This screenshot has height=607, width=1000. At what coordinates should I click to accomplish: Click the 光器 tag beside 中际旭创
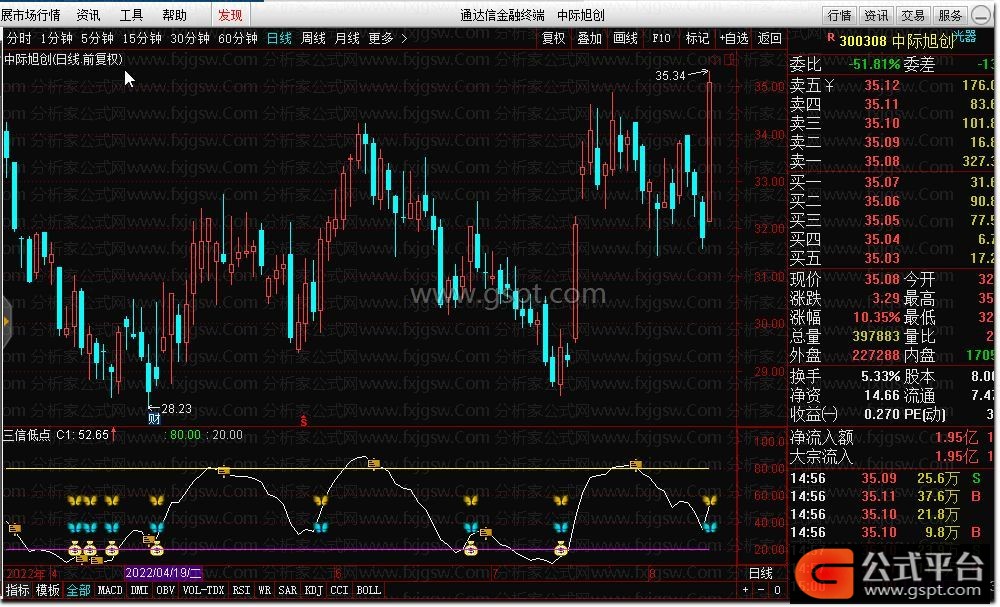(x=964, y=36)
